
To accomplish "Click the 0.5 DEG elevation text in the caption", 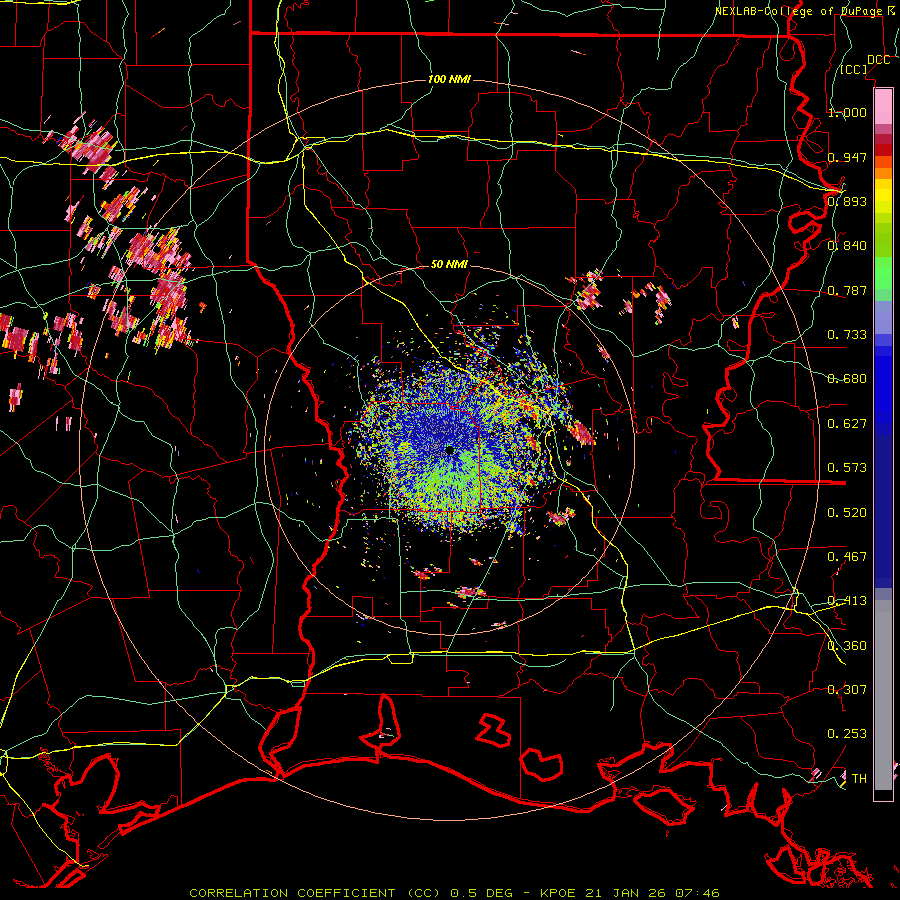I will [481, 893].
